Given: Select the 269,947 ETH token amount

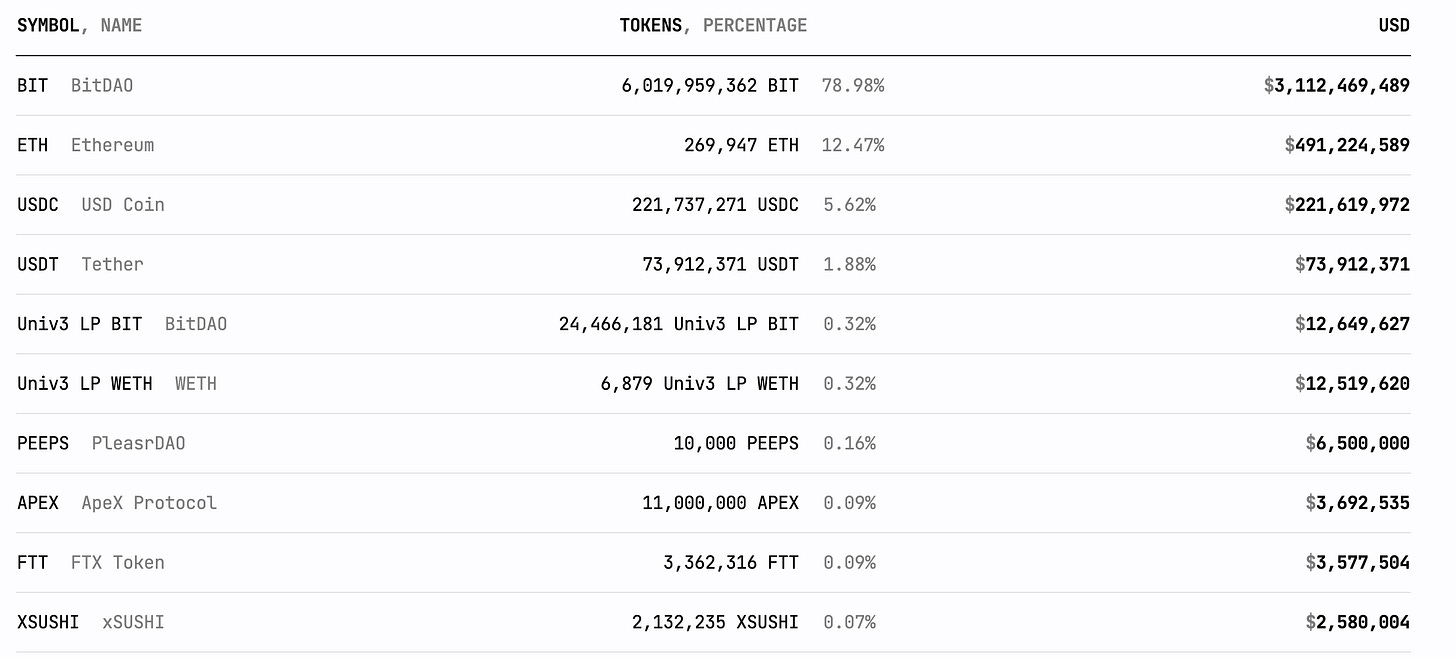Looking at the screenshot, I should click(x=741, y=145).
